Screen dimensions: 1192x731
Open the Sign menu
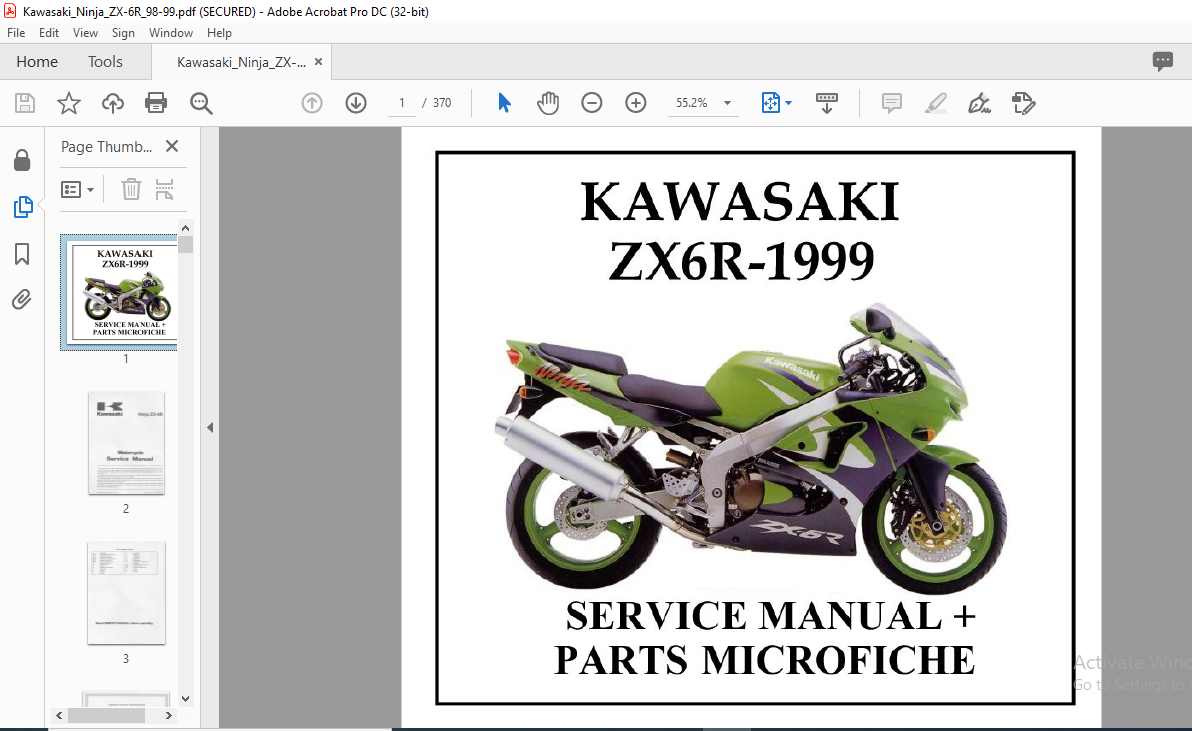coord(123,33)
